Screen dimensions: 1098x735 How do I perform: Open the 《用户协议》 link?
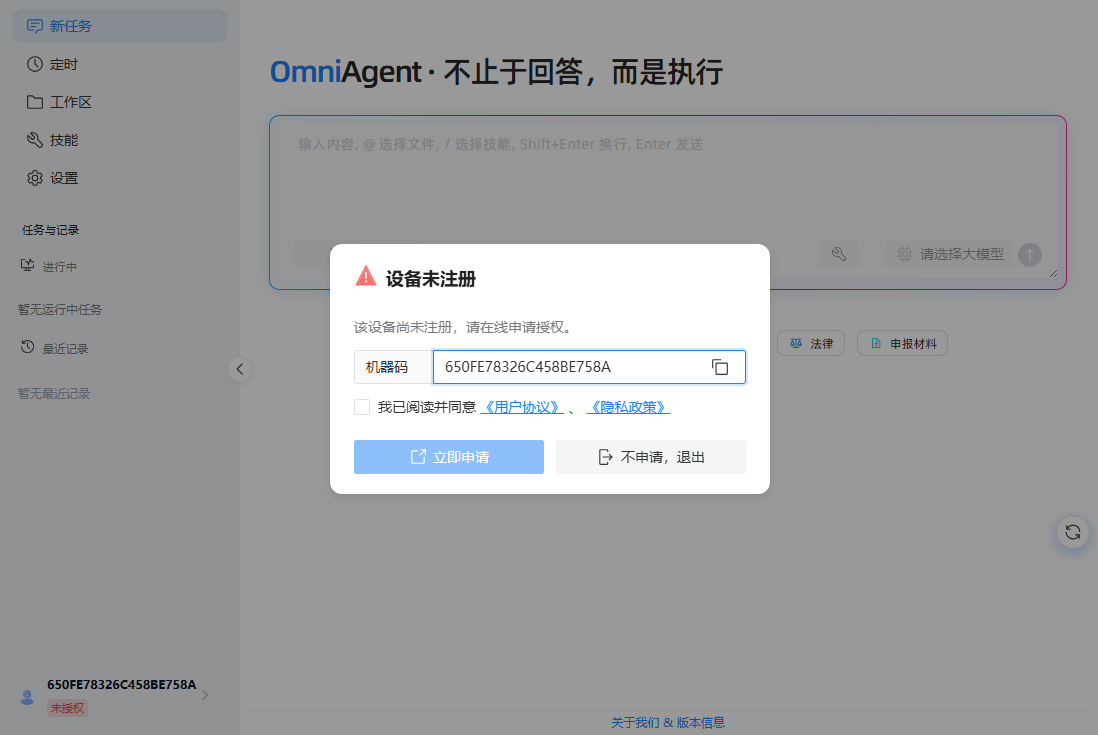(522, 407)
